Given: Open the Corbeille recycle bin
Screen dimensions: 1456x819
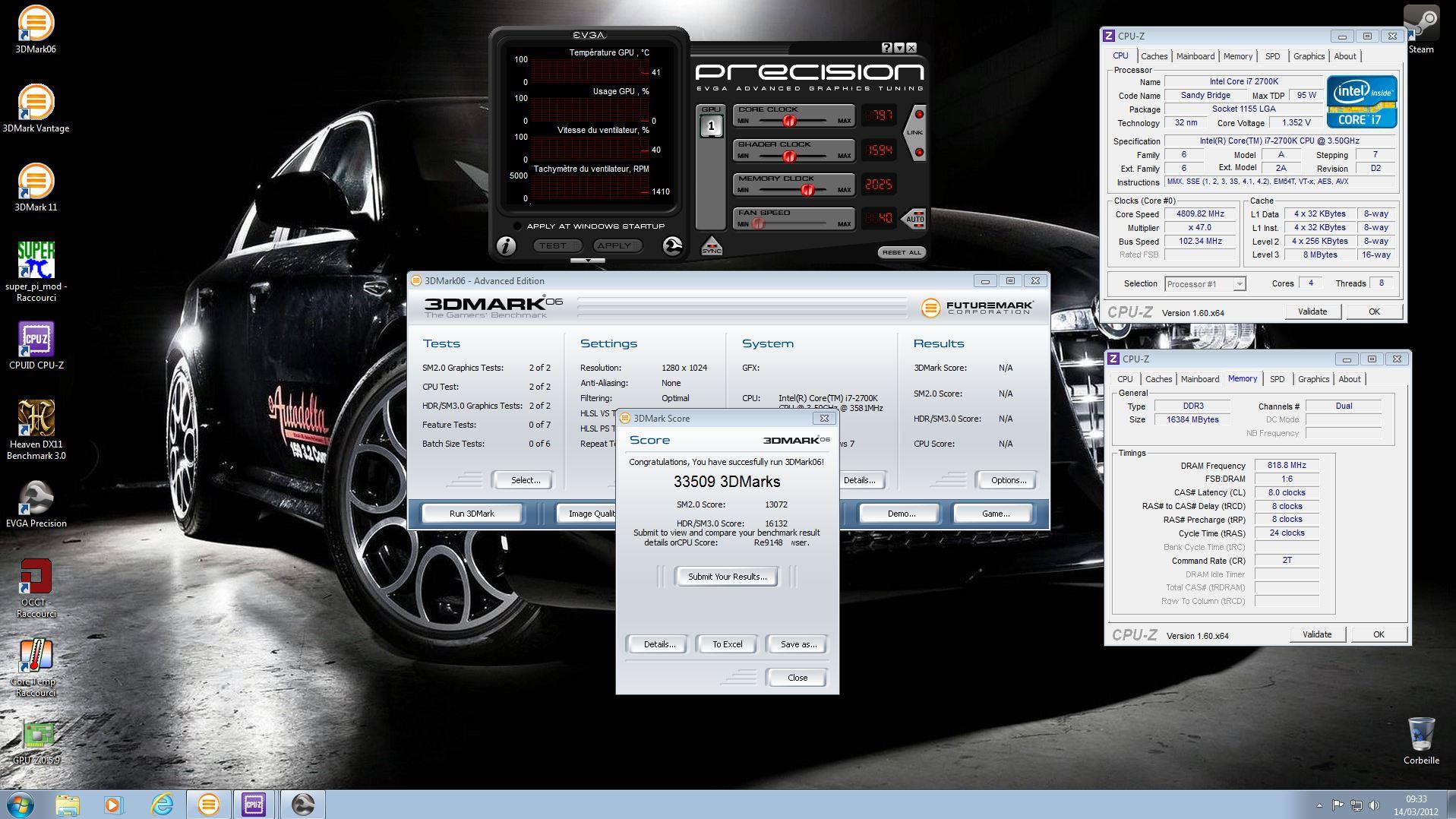Looking at the screenshot, I should [x=1421, y=741].
